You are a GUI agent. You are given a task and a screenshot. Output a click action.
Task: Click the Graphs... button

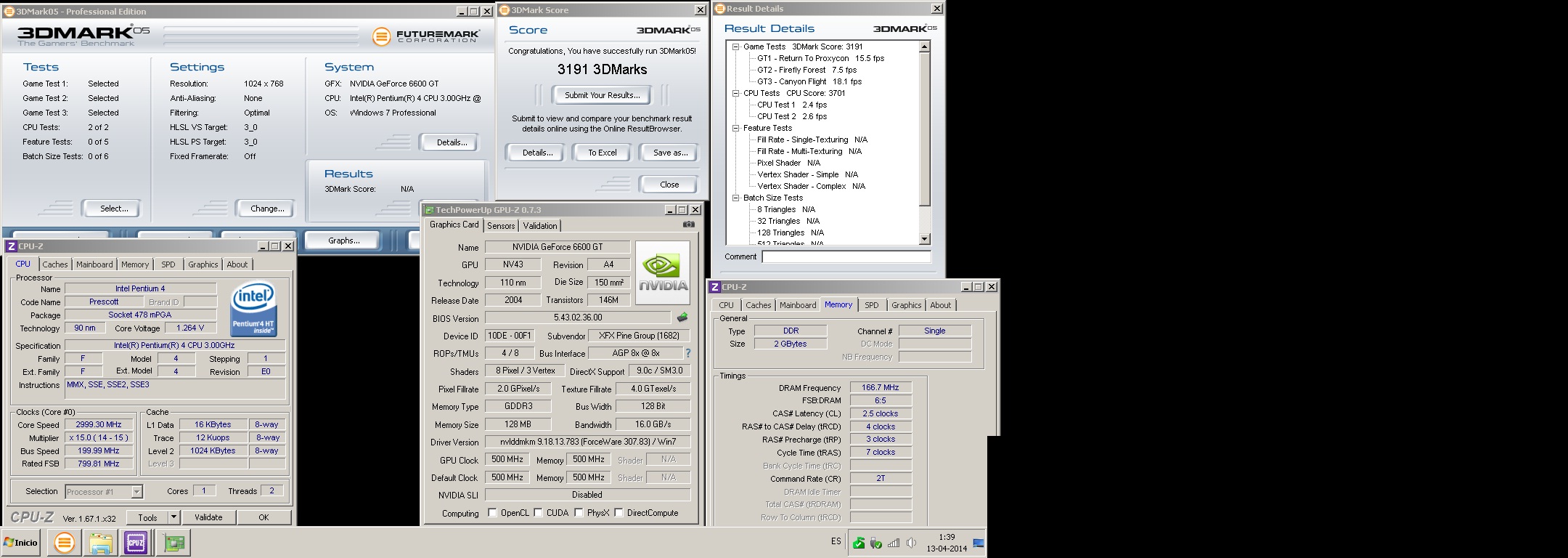click(343, 240)
